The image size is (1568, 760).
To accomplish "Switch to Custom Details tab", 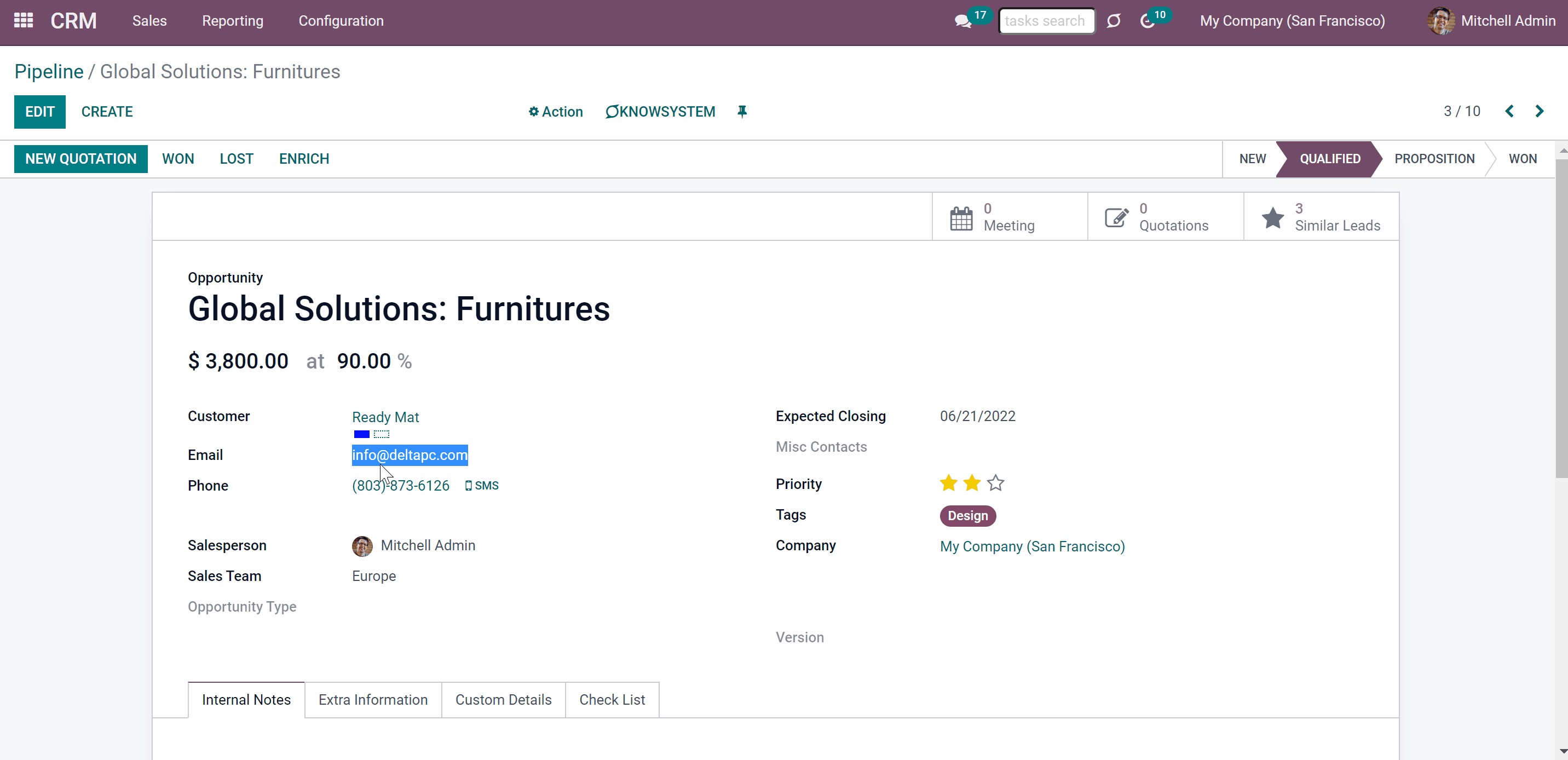I will tap(503, 700).
